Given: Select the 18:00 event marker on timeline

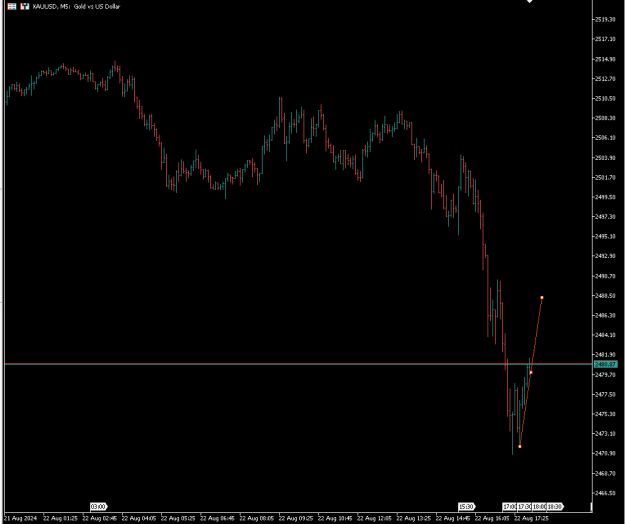Looking at the screenshot, I should pos(539,506).
